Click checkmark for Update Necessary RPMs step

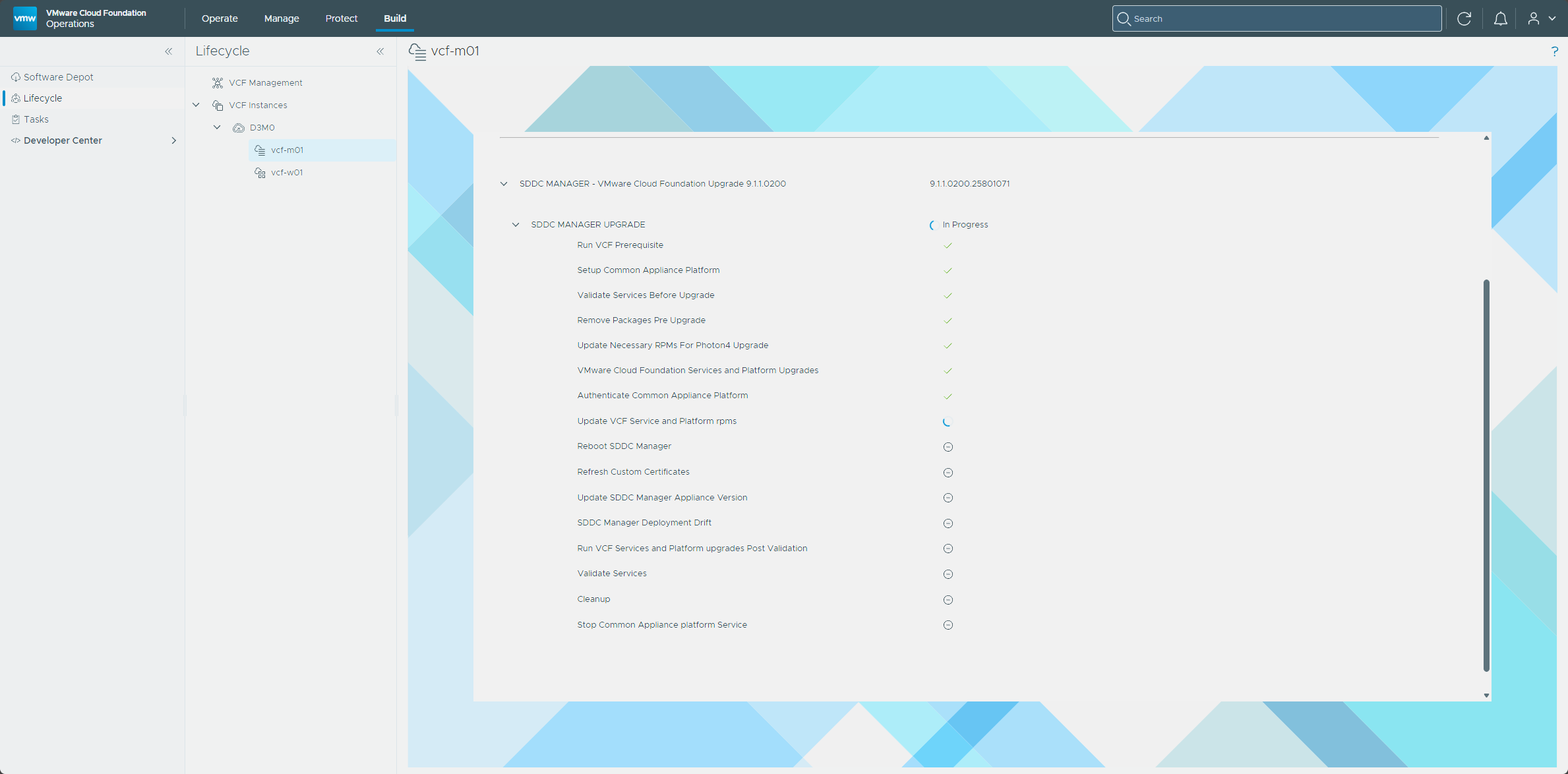(x=948, y=345)
